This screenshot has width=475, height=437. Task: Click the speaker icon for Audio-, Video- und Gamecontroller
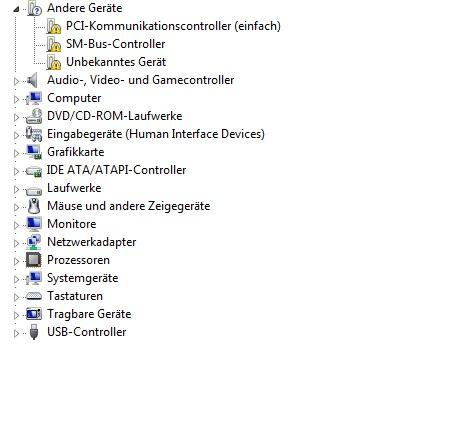tap(33, 80)
